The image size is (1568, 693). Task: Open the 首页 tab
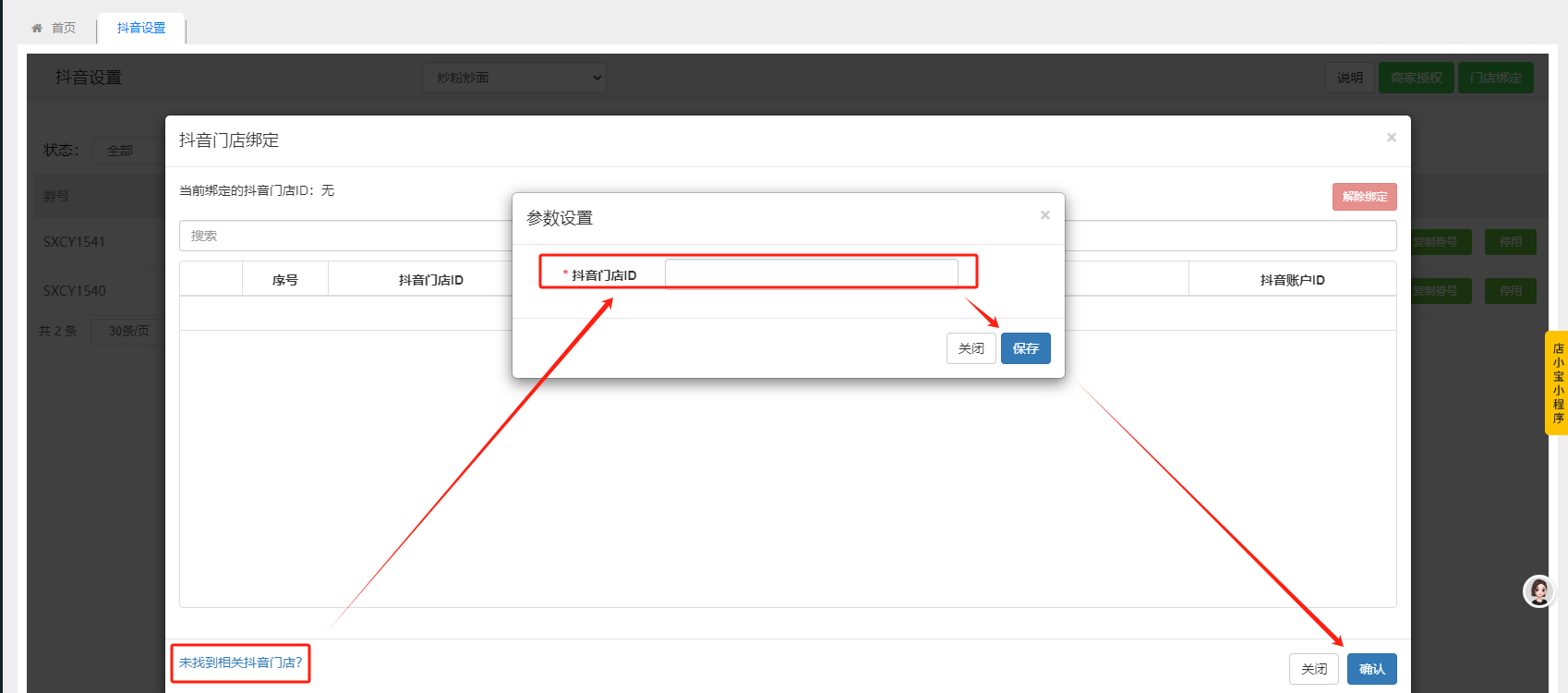tap(54, 29)
